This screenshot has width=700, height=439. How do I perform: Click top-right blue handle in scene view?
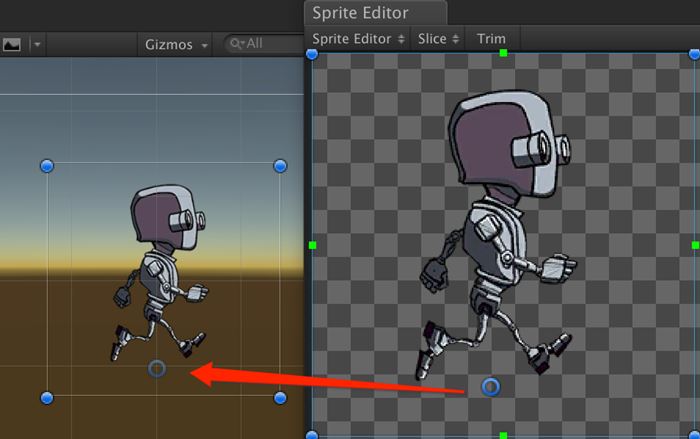point(280,165)
